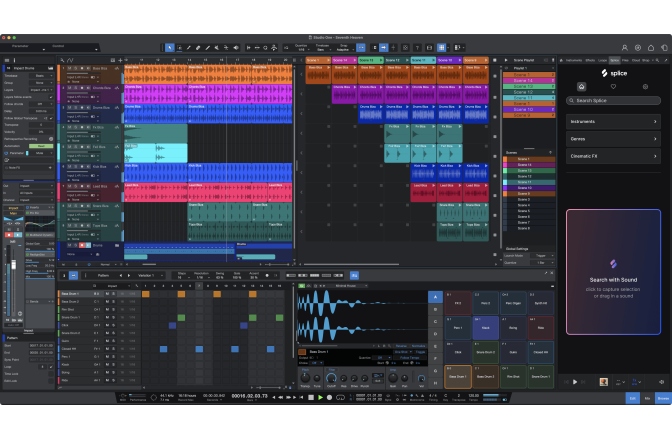The image size is (672, 440).
Task: Toggle Layers follow events checkbox
Action: 51,97
